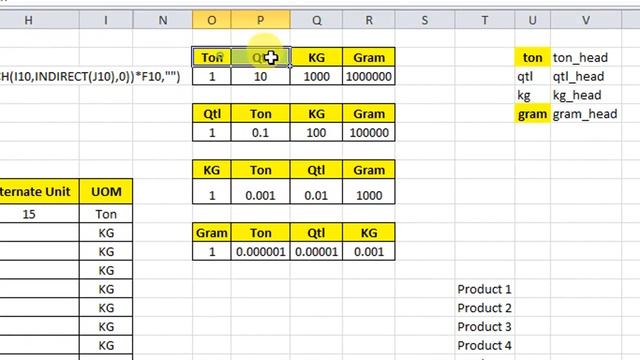The width and height of the screenshot is (640, 360).
Task: Select the ton_head cell
Action: pyautogui.click(x=586, y=57)
